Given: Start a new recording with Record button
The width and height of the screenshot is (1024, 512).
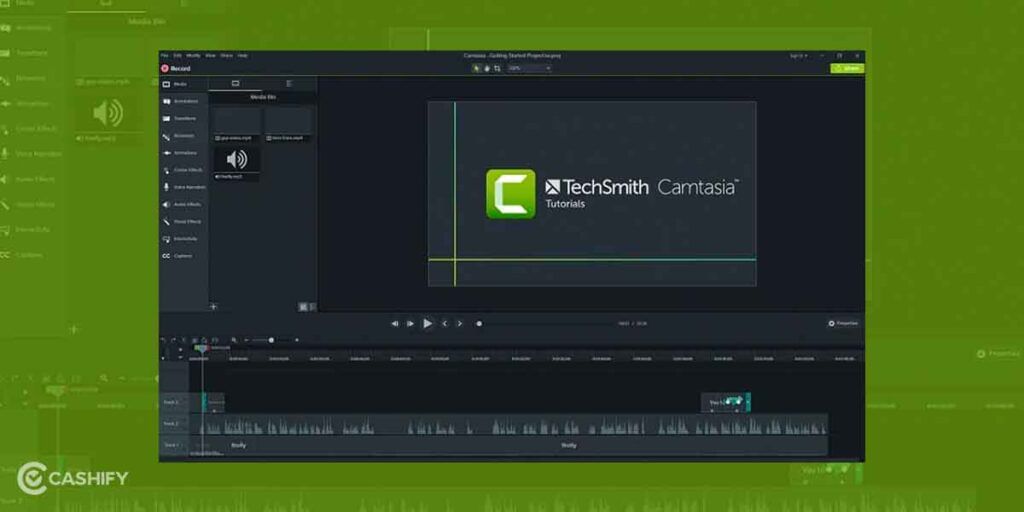Looking at the screenshot, I should point(176,69).
